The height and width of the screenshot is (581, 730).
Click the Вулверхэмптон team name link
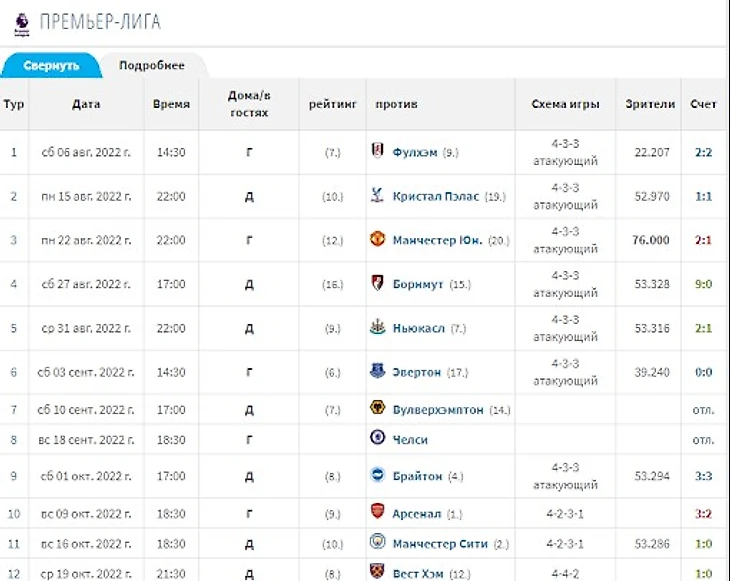[438, 410]
